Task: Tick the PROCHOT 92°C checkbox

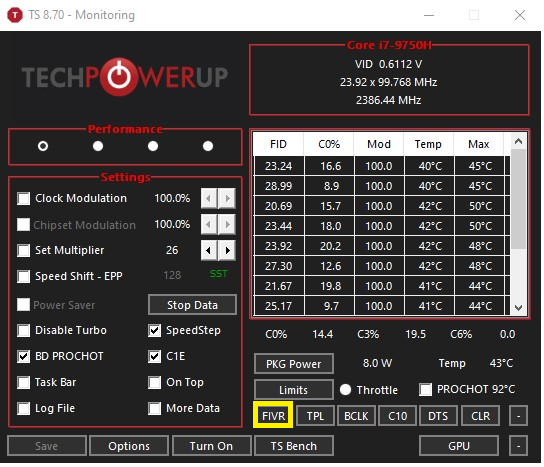Action: pyautogui.click(x=425, y=389)
